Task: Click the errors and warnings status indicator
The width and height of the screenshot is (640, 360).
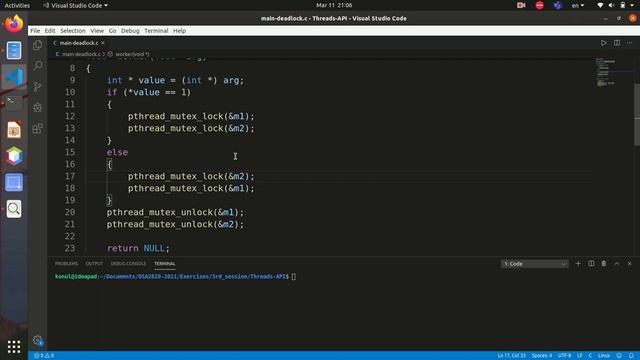Action: pyautogui.click(x=44, y=356)
